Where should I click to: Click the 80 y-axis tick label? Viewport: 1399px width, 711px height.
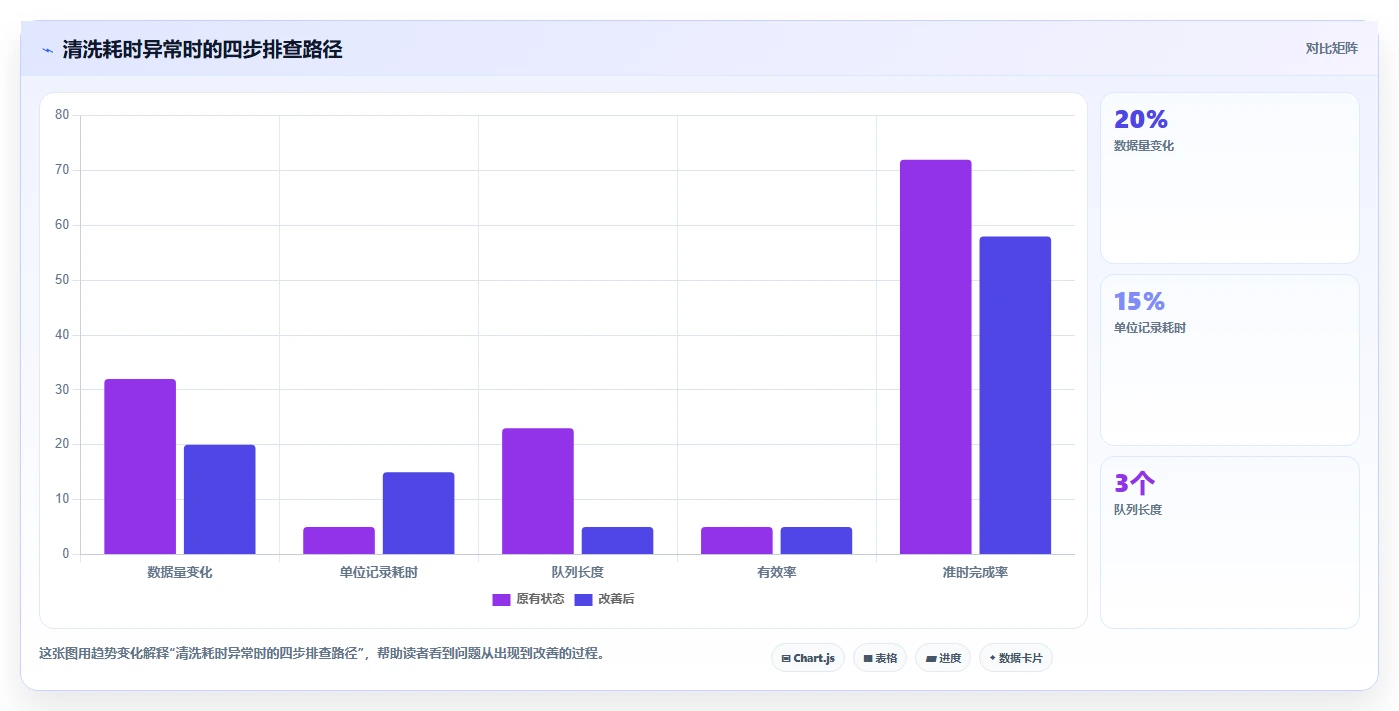coord(62,115)
